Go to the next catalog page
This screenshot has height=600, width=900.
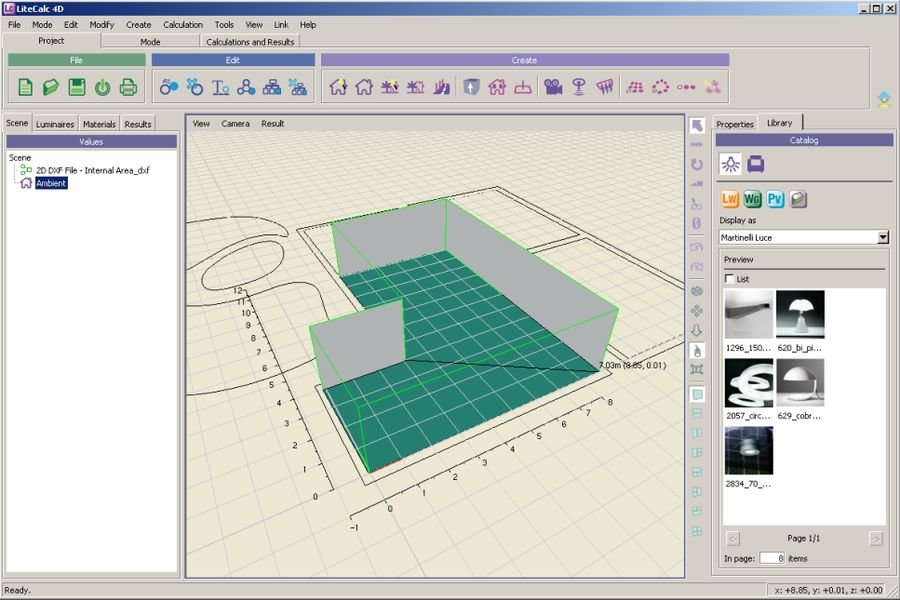876,539
